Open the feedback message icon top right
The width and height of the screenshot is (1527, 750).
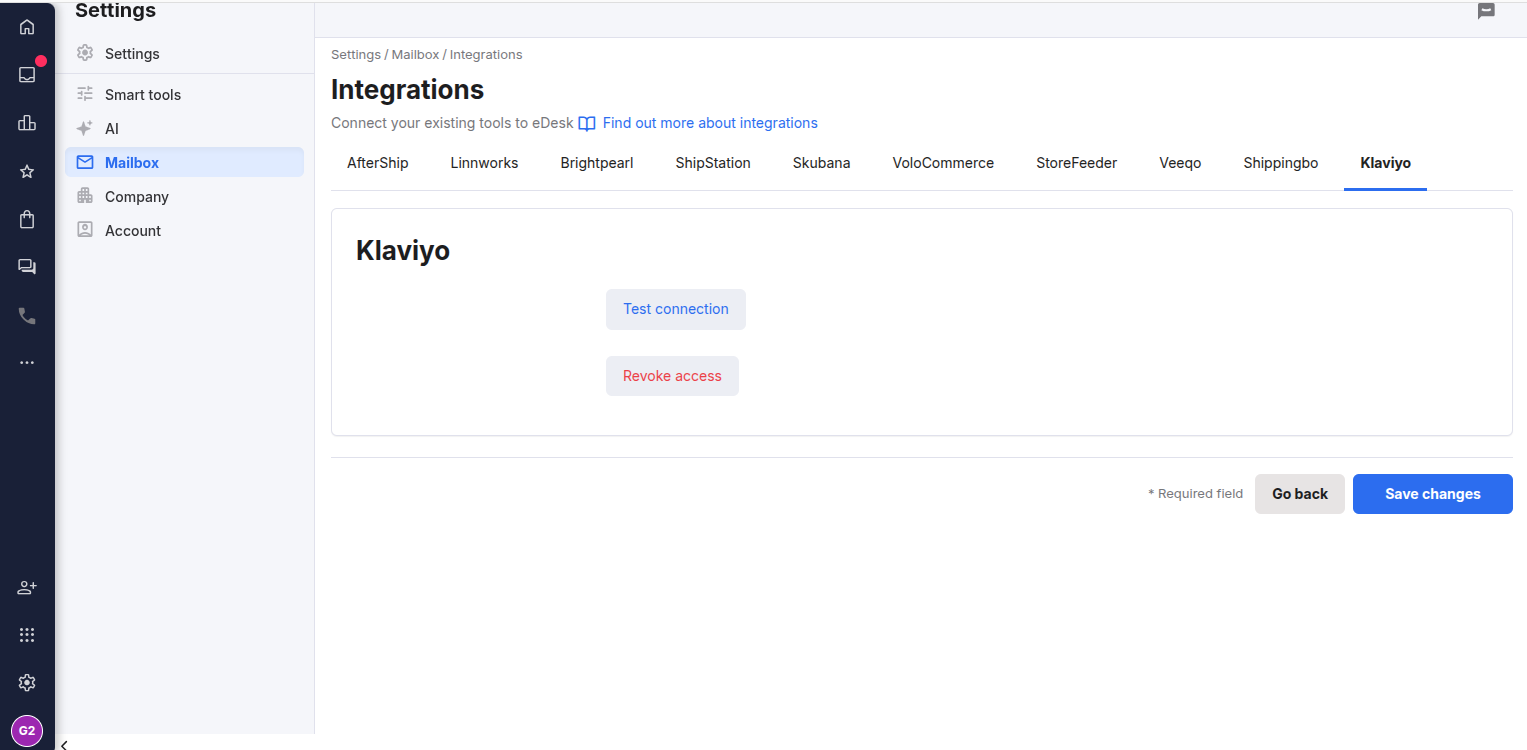pyautogui.click(x=1486, y=11)
